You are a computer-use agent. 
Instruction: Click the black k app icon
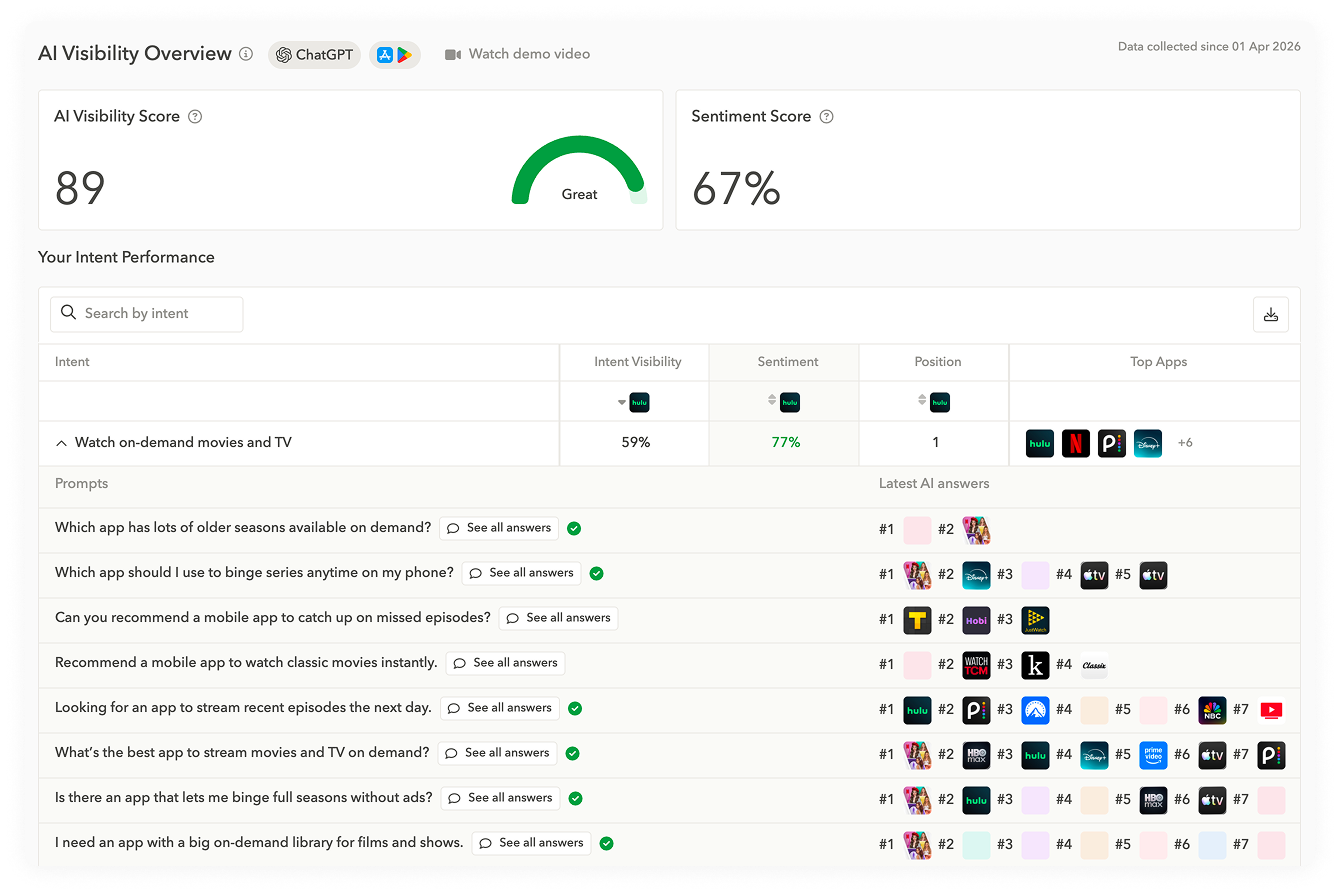pyautogui.click(x=1035, y=665)
